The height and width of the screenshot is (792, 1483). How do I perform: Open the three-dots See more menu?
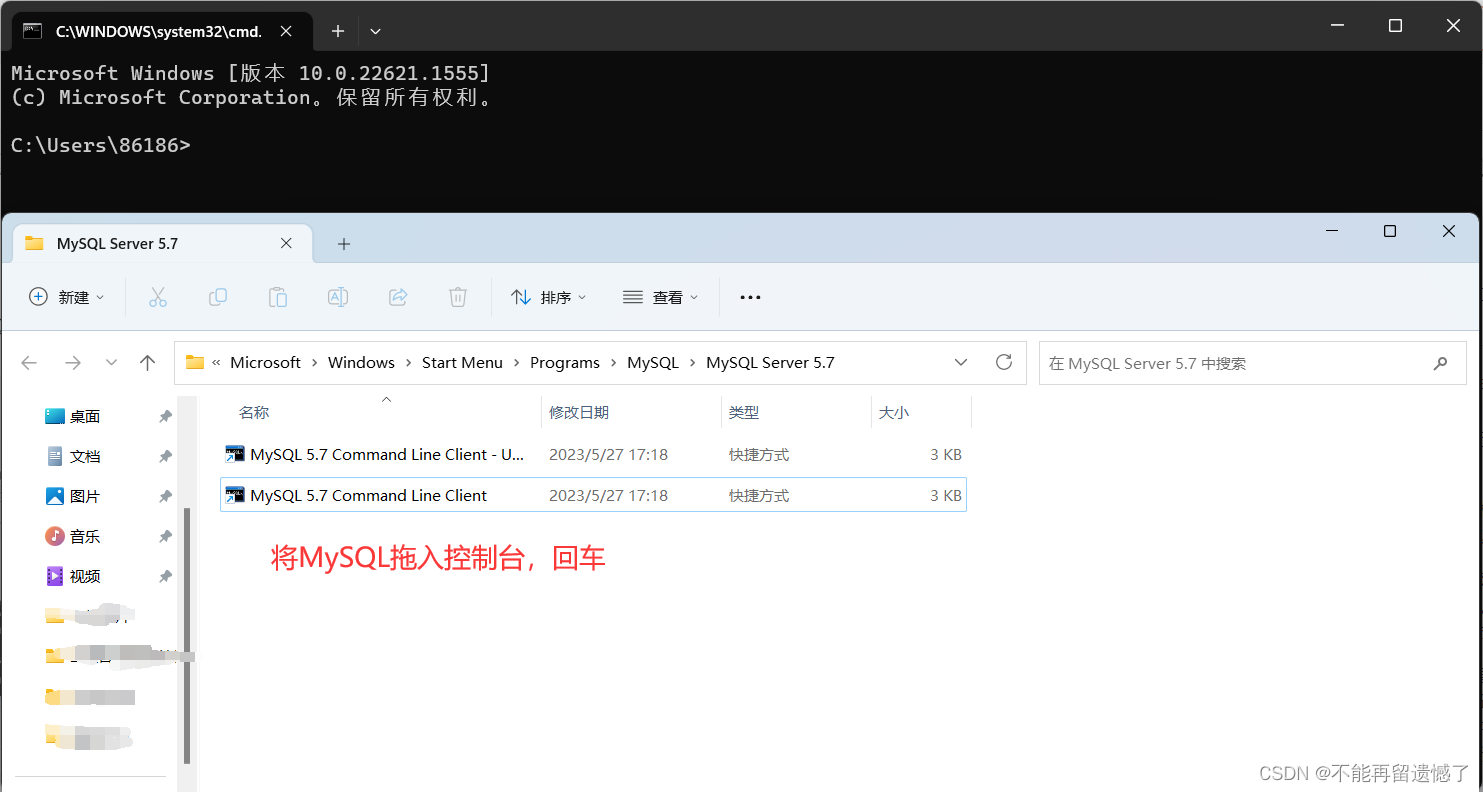[750, 297]
